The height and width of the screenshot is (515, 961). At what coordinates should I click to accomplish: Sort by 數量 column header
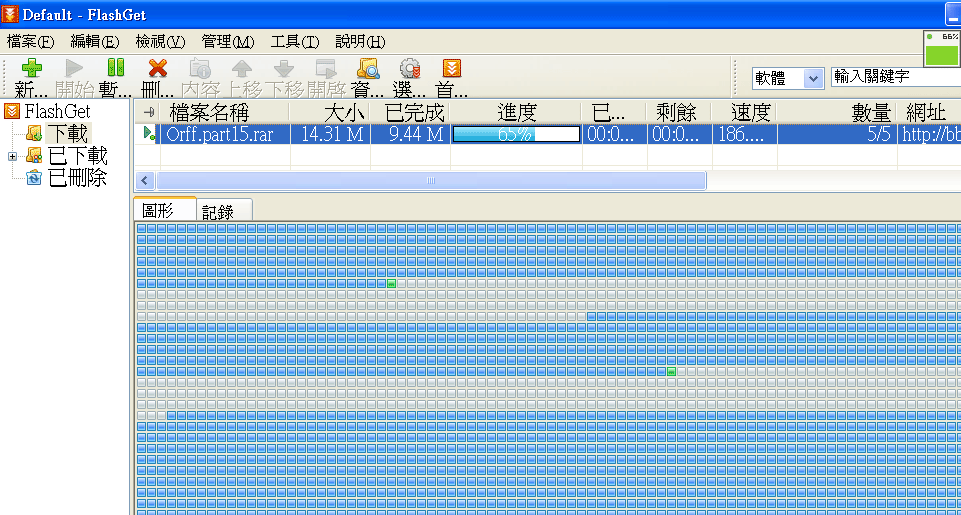point(837,113)
